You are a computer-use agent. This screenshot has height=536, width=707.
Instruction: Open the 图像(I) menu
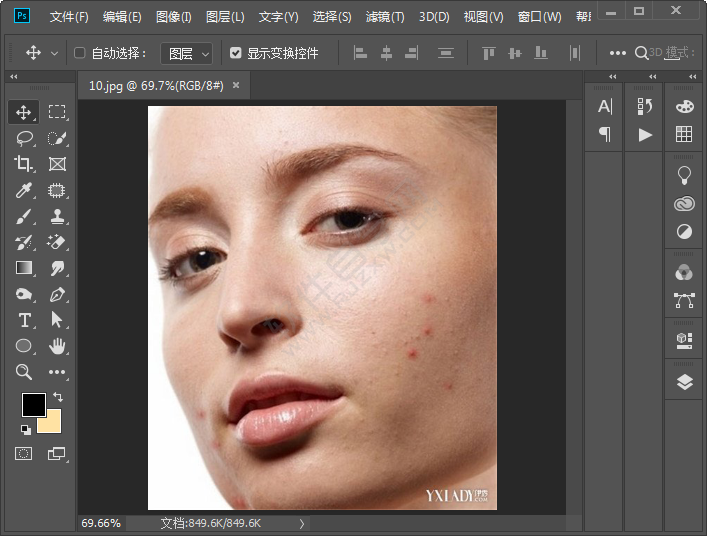coord(173,17)
